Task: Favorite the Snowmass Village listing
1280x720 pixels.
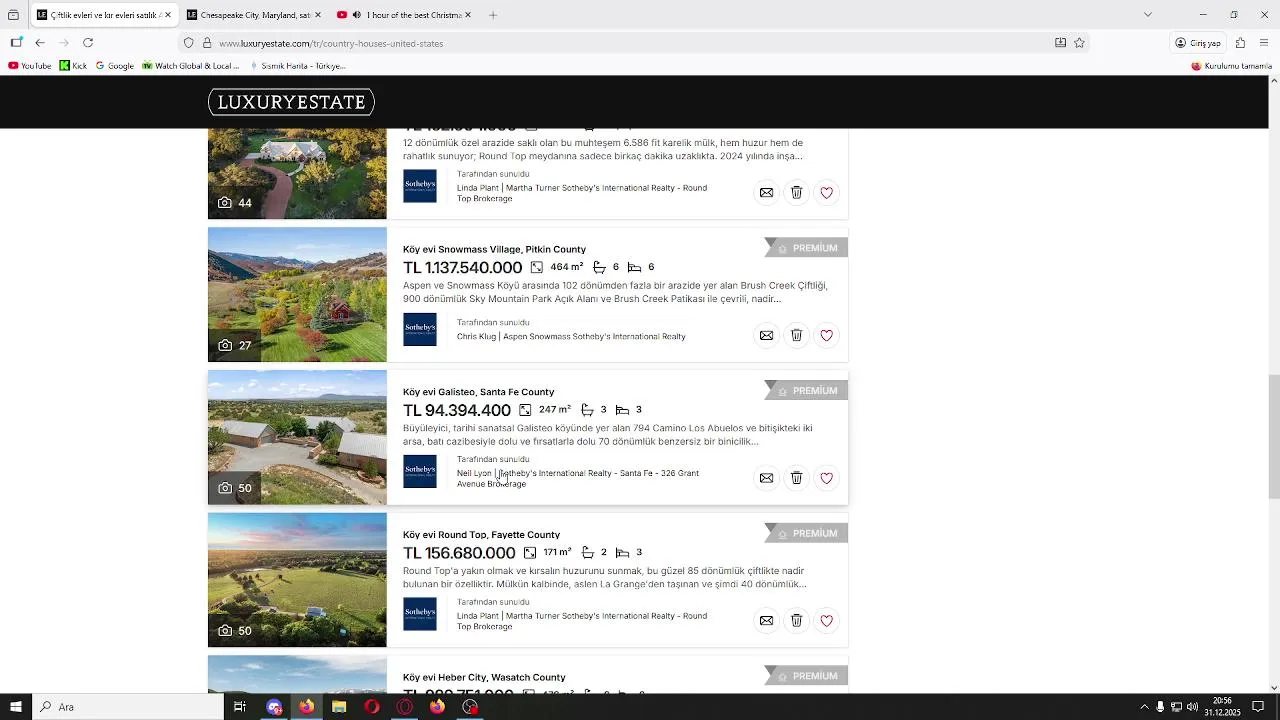Action: click(x=826, y=335)
